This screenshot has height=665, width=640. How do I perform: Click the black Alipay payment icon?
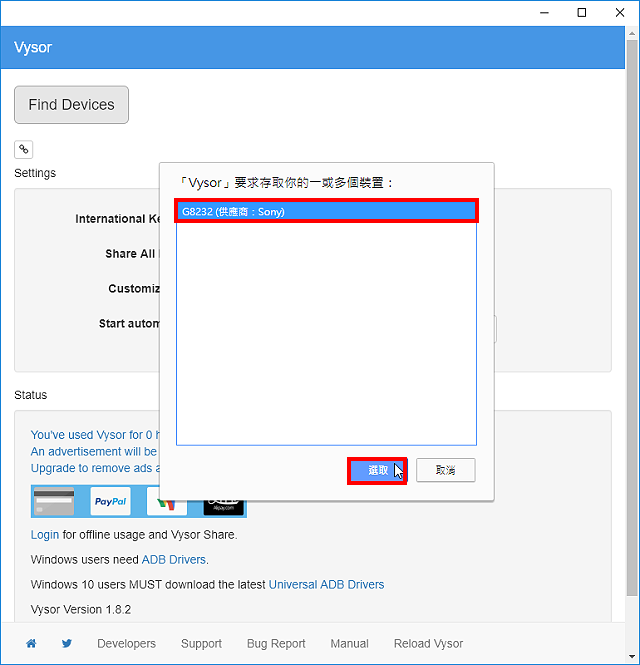(x=224, y=508)
